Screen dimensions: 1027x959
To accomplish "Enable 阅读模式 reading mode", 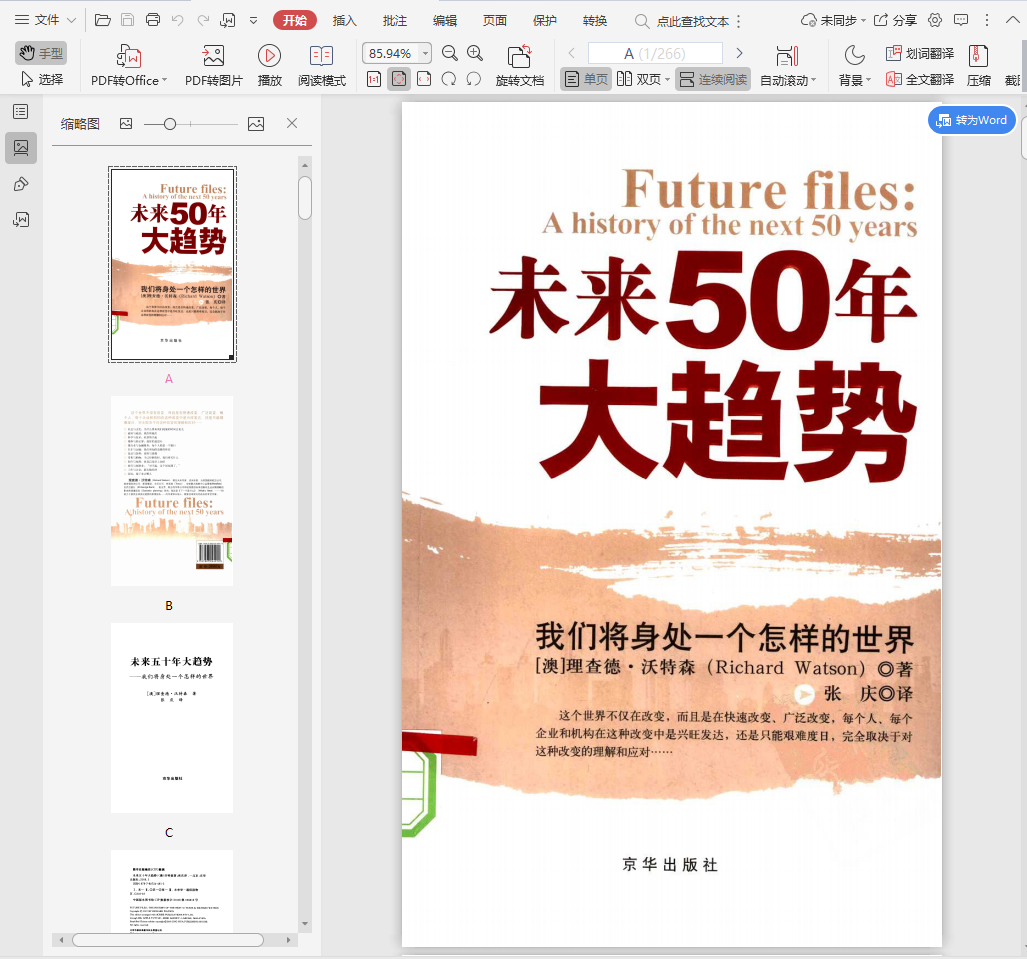I will (x=322, y=66).
